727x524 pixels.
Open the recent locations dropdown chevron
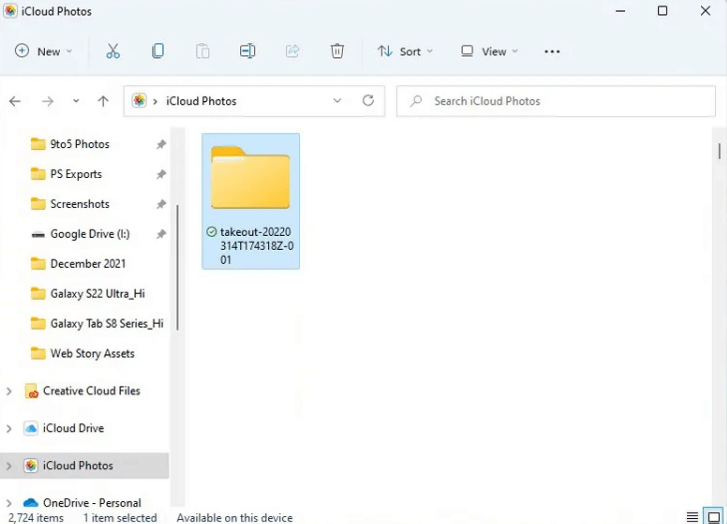76,101
